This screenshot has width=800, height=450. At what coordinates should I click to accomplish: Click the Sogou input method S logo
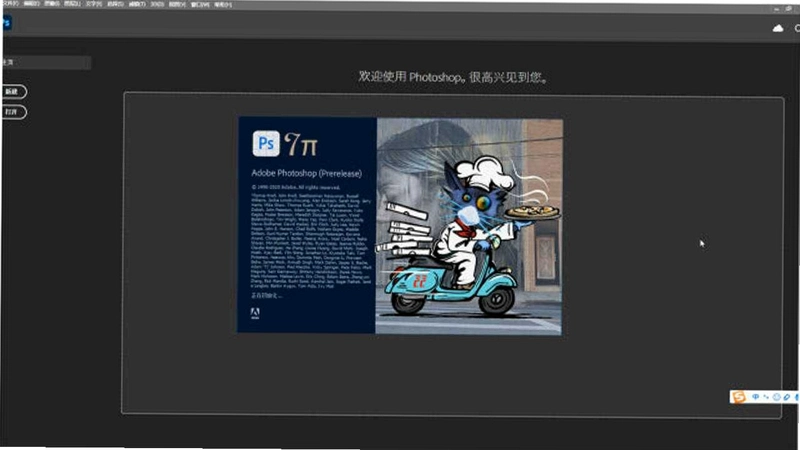point(739,396)
